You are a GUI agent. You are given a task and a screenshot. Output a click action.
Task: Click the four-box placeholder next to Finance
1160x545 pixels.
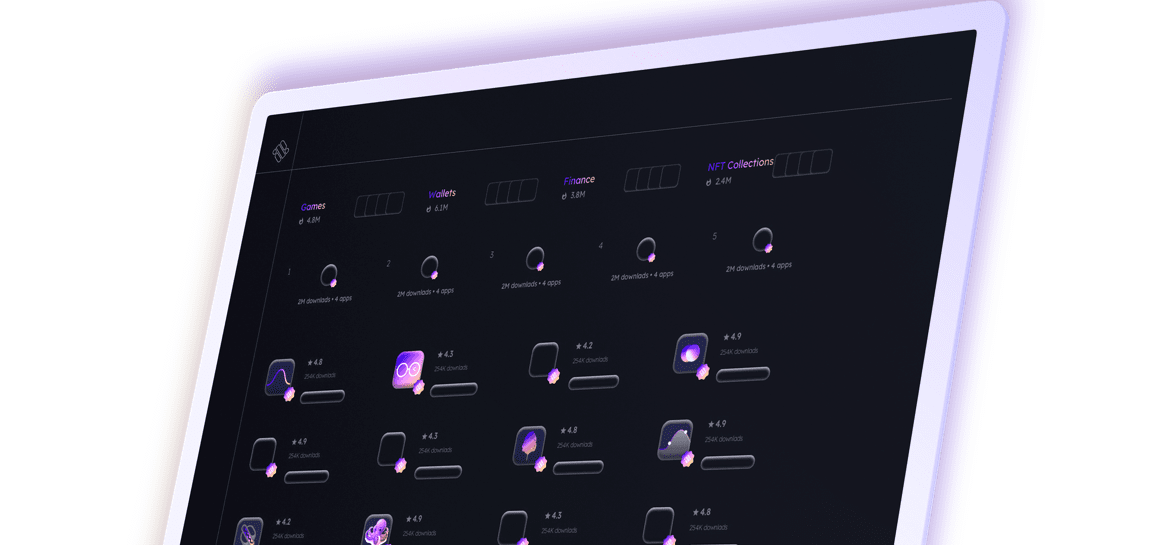(652, 178)
